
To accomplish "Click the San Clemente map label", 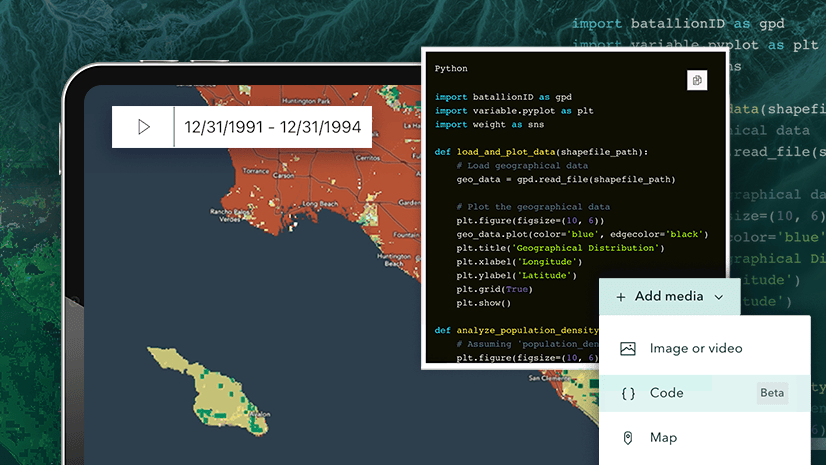I will (x=549, y=378).
